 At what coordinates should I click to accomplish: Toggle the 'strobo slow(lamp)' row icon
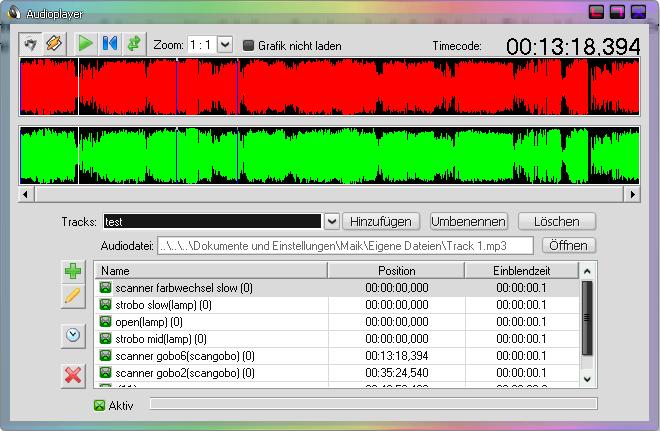106,304
